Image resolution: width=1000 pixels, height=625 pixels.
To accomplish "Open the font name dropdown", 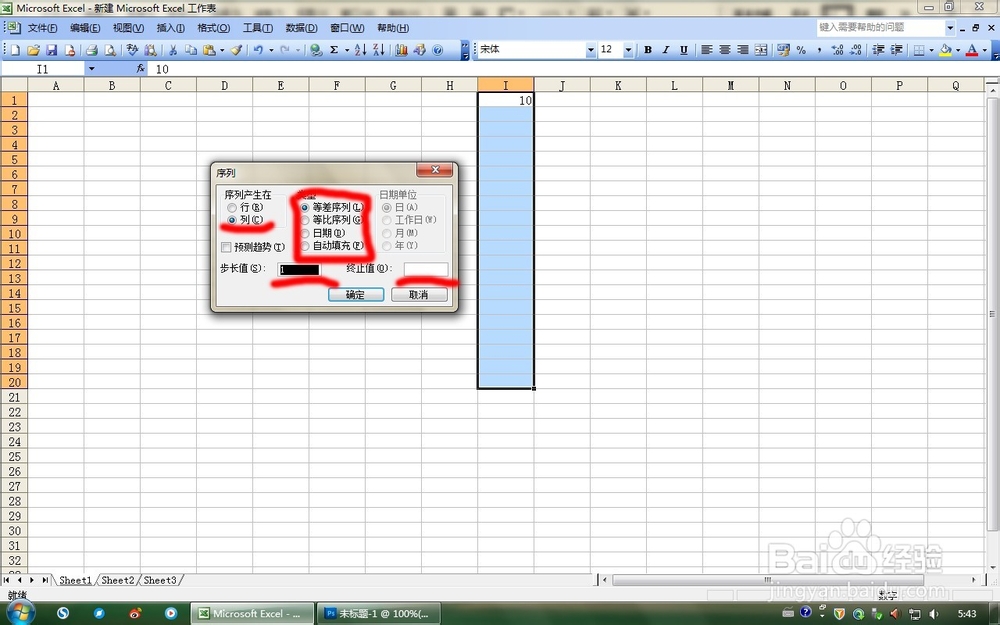I will tap(591, 50).
